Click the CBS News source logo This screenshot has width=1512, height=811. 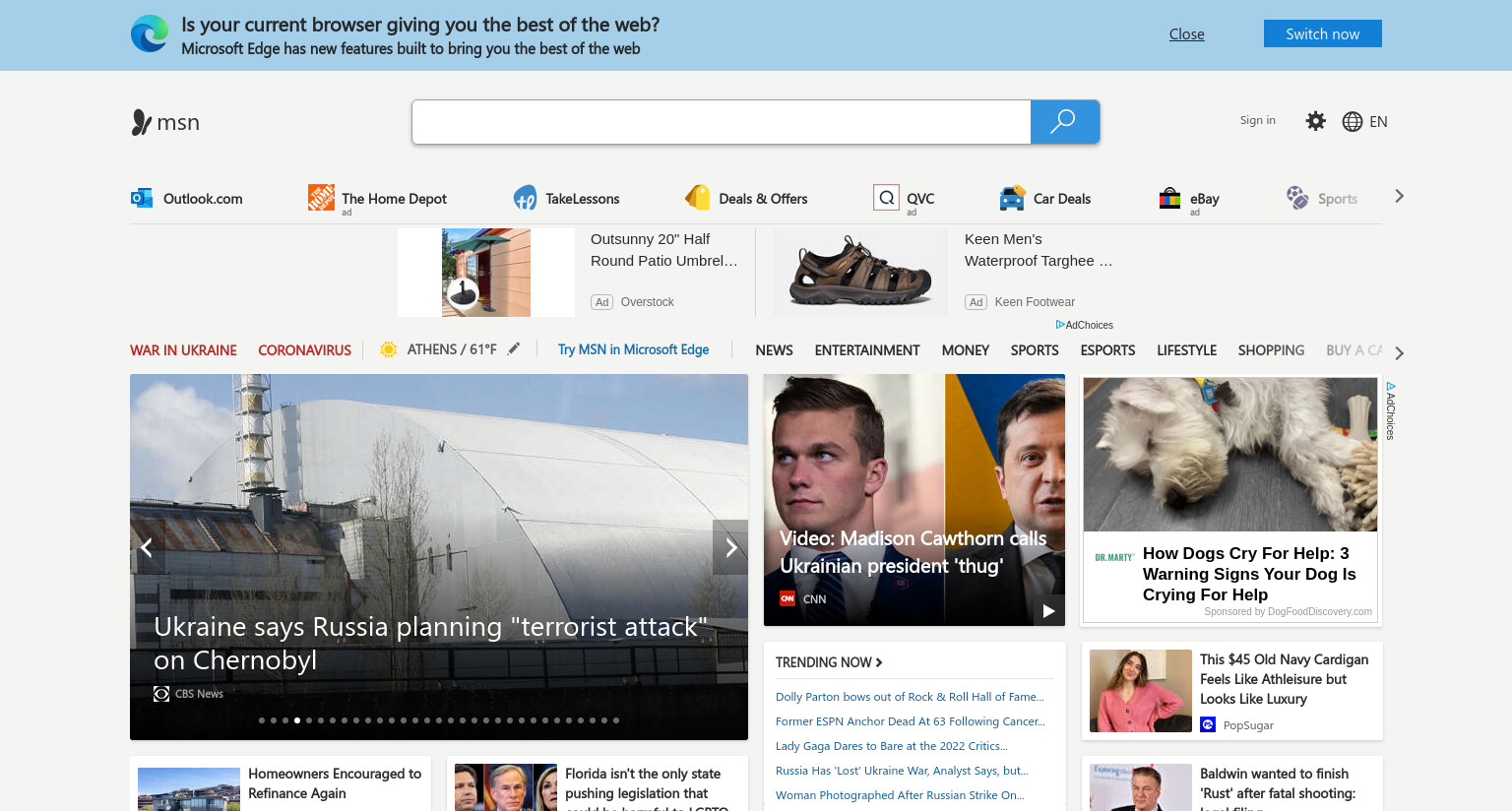click(161, 694)
